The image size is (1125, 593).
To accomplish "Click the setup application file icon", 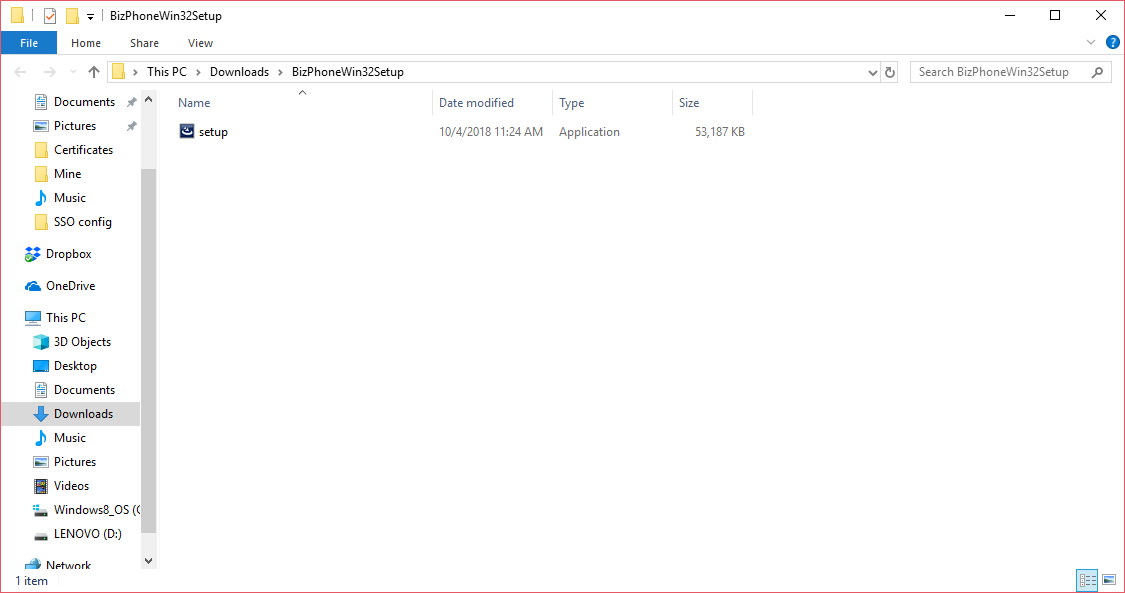I will coord(187,132).
